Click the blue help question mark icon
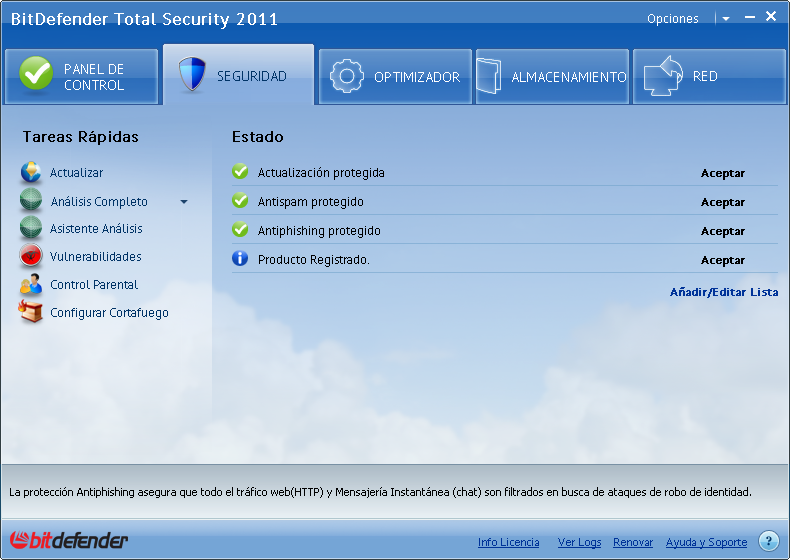 (768, 541)
